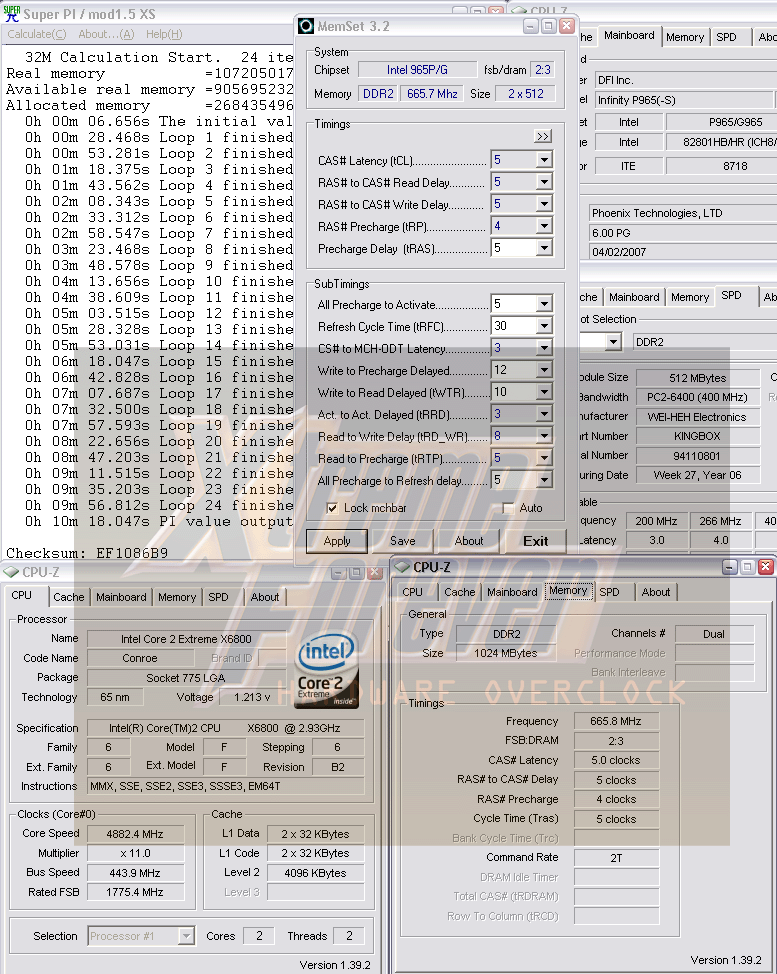
Task: Click the Rated FSB 1775.4 MHz value
Action: point(135,893)
